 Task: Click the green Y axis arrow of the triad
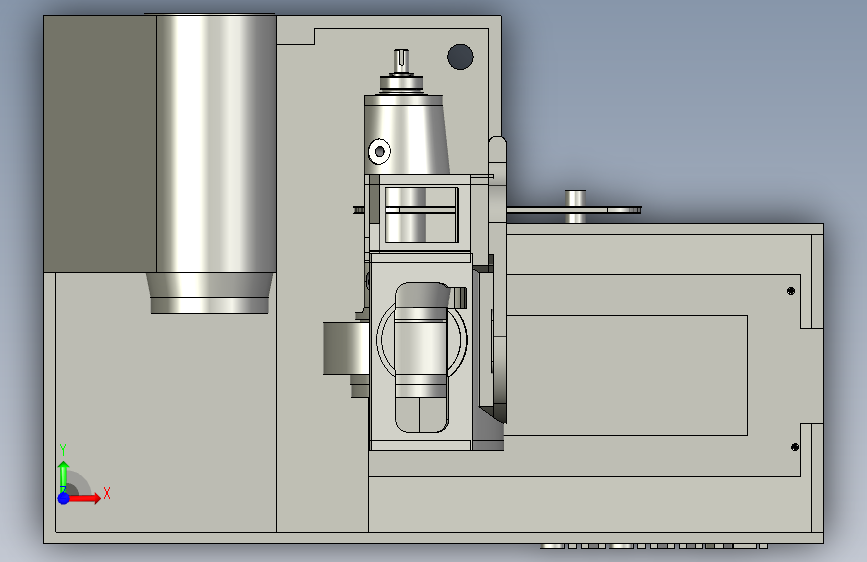coord(64,475)
